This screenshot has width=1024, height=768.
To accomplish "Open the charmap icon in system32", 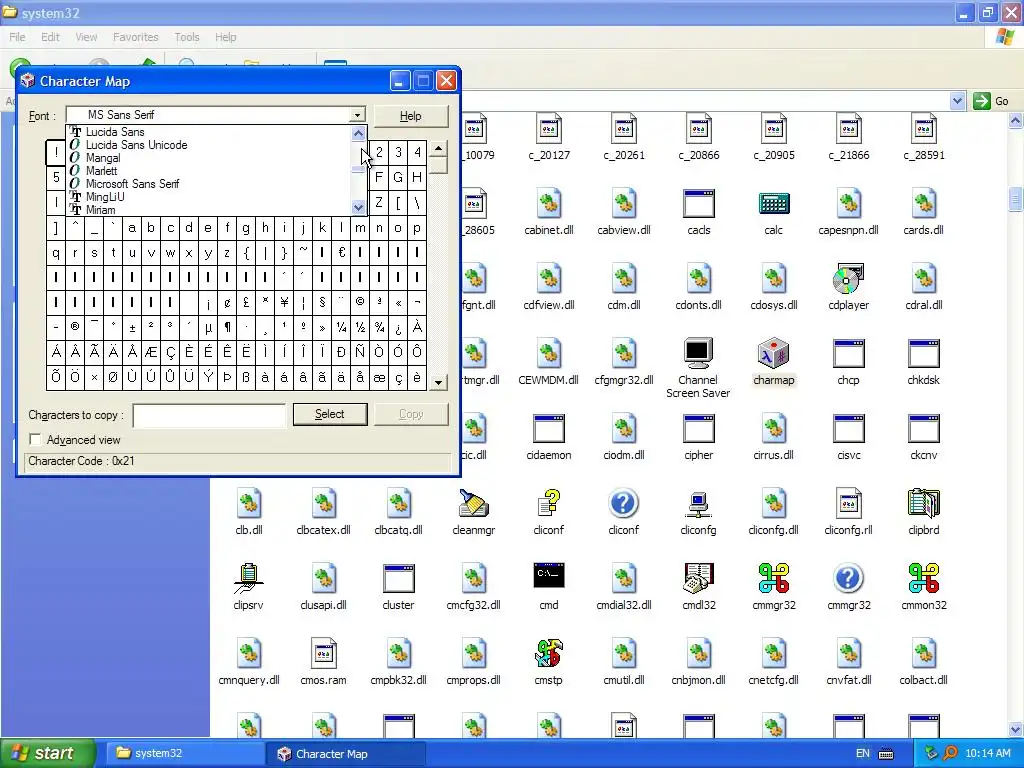I will pos(773,353).
